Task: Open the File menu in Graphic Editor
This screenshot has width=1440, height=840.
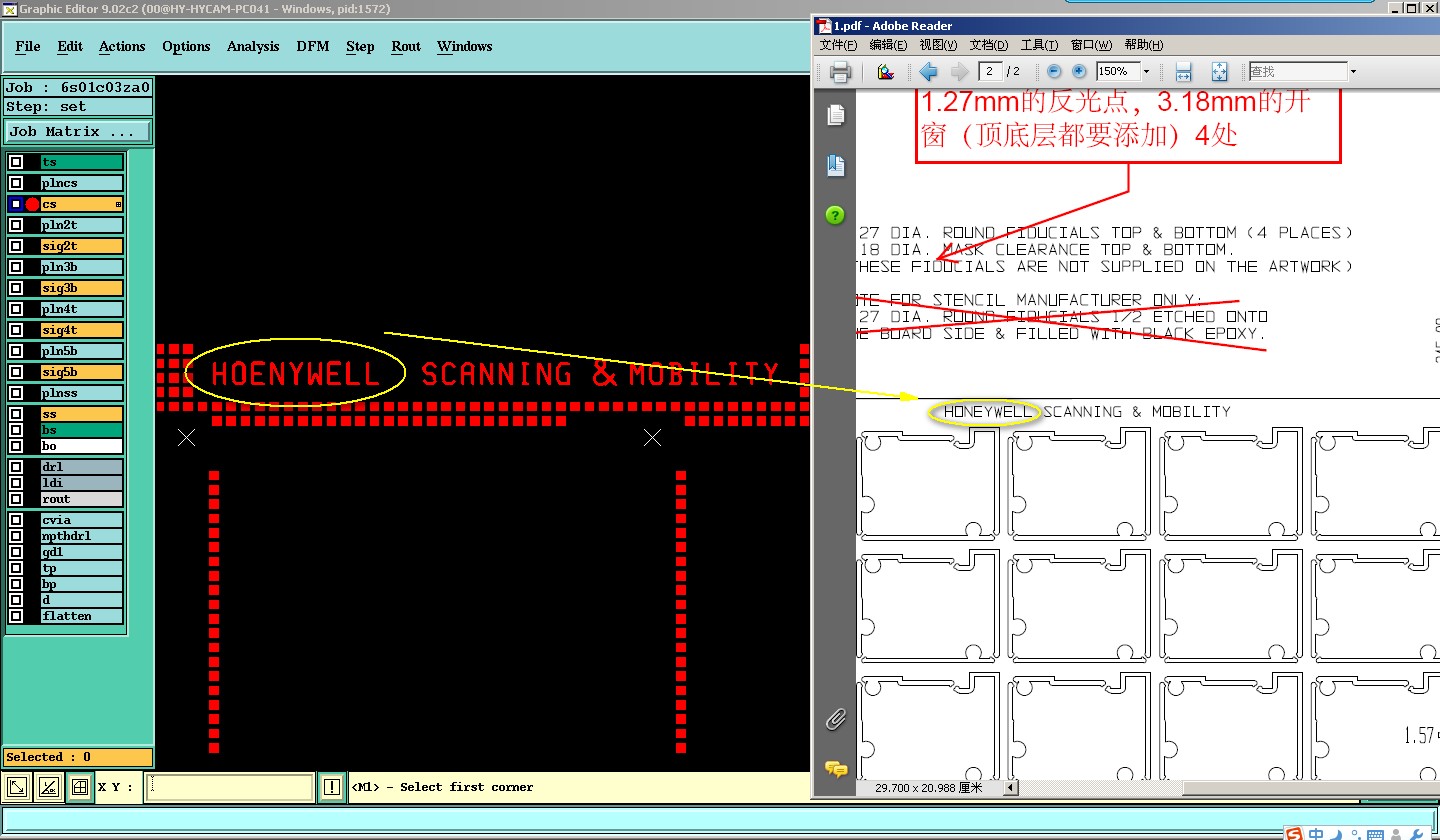Action: click(x=28, y=46)
